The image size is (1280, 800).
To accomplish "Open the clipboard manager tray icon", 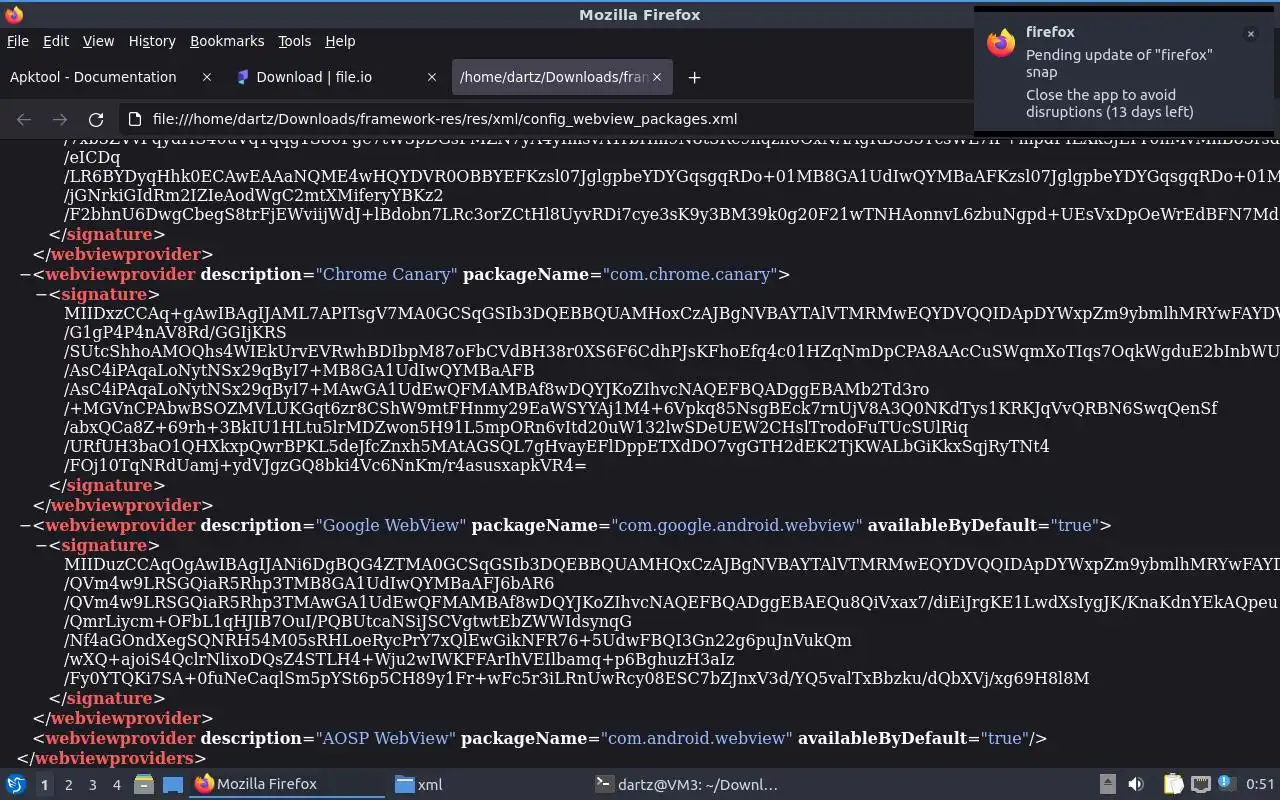I will click(x=1173, y=784).
